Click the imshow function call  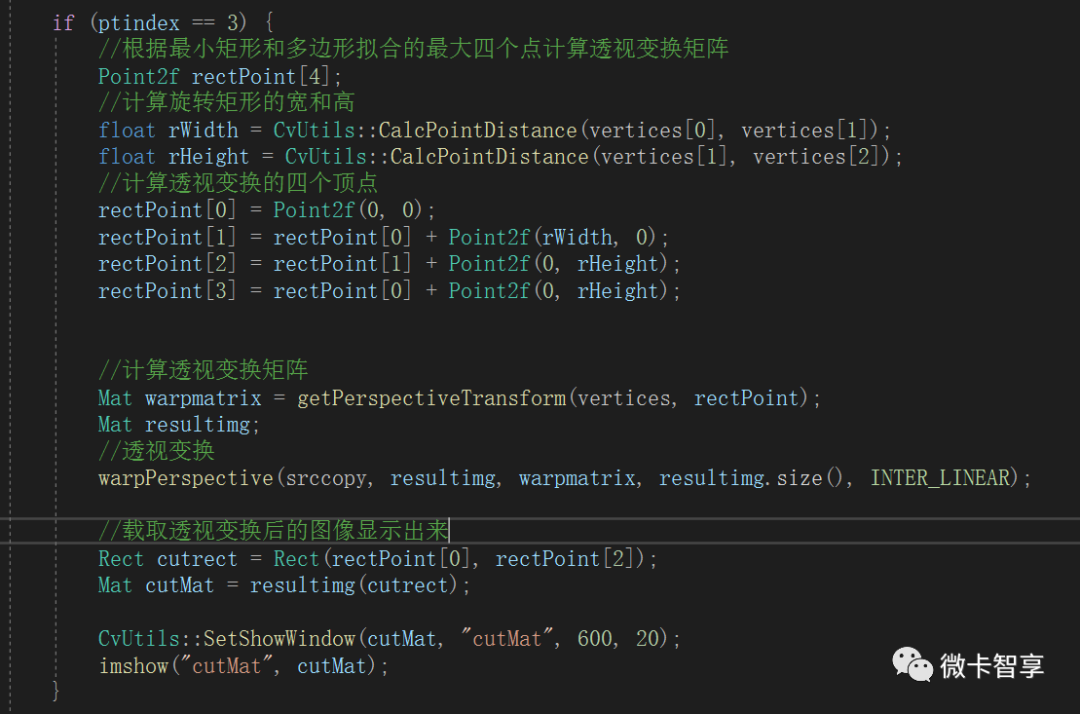[x=133, y=666]
